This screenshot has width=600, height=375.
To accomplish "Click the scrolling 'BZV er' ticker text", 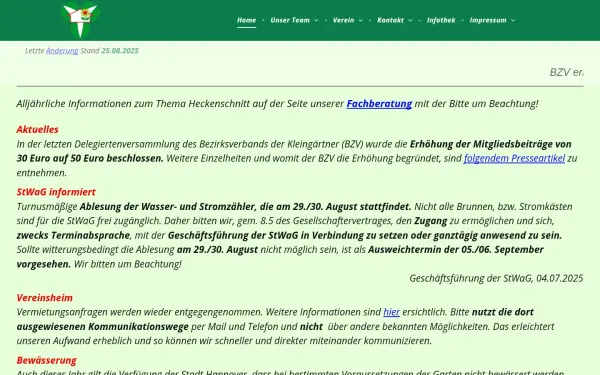I will (566, 72).
